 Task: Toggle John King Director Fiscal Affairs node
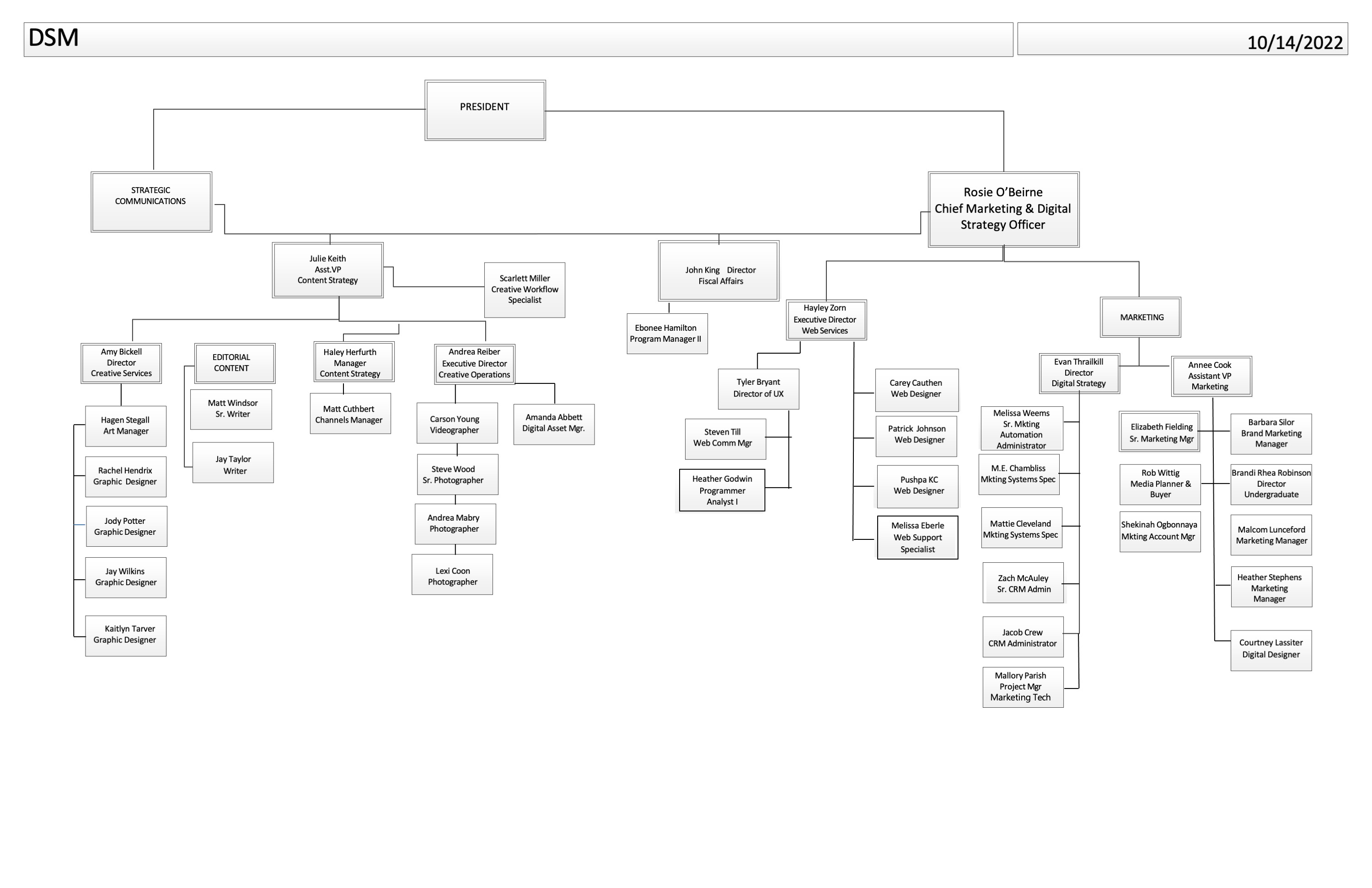719,278
